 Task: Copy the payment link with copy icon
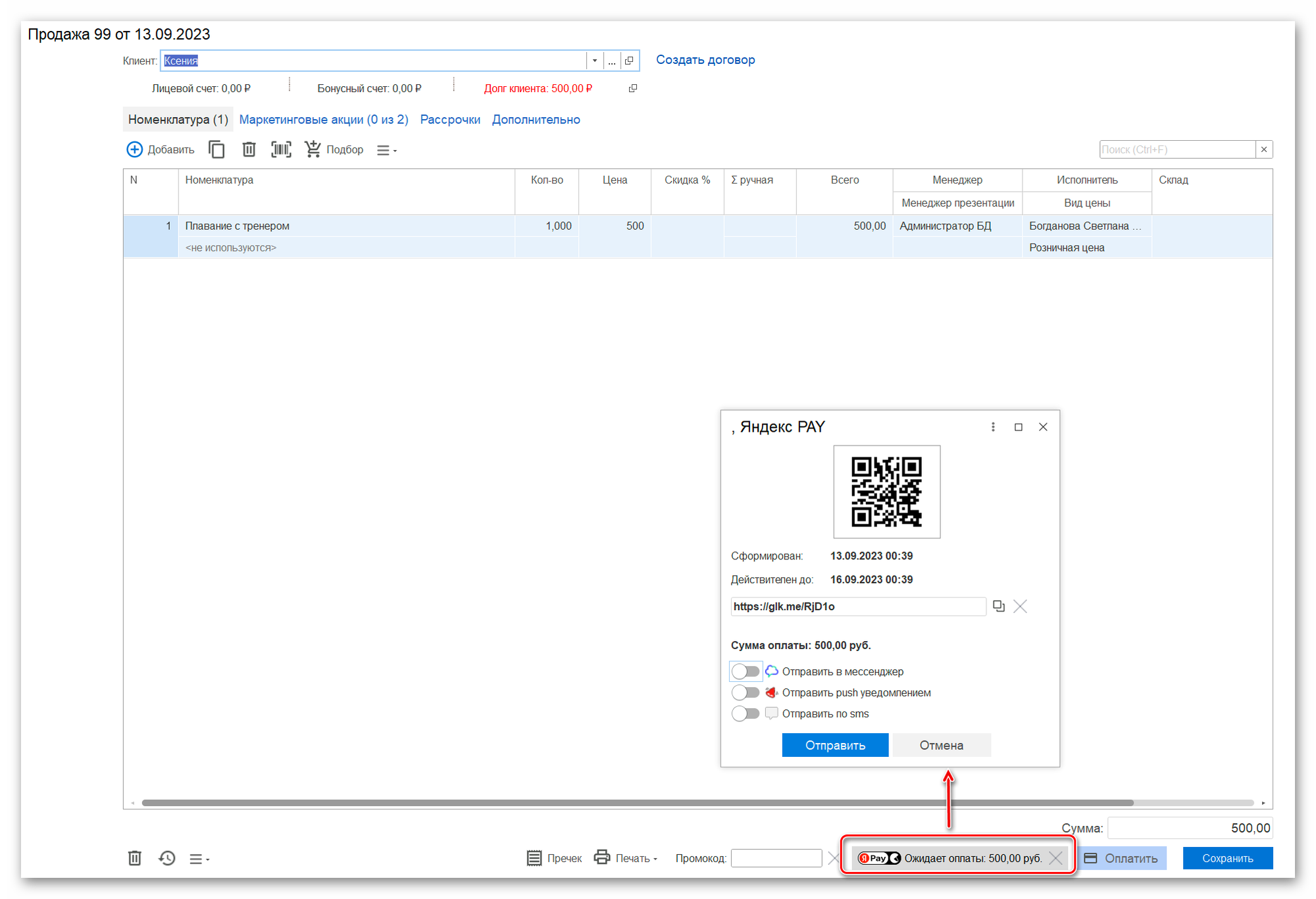pos(999,606)
